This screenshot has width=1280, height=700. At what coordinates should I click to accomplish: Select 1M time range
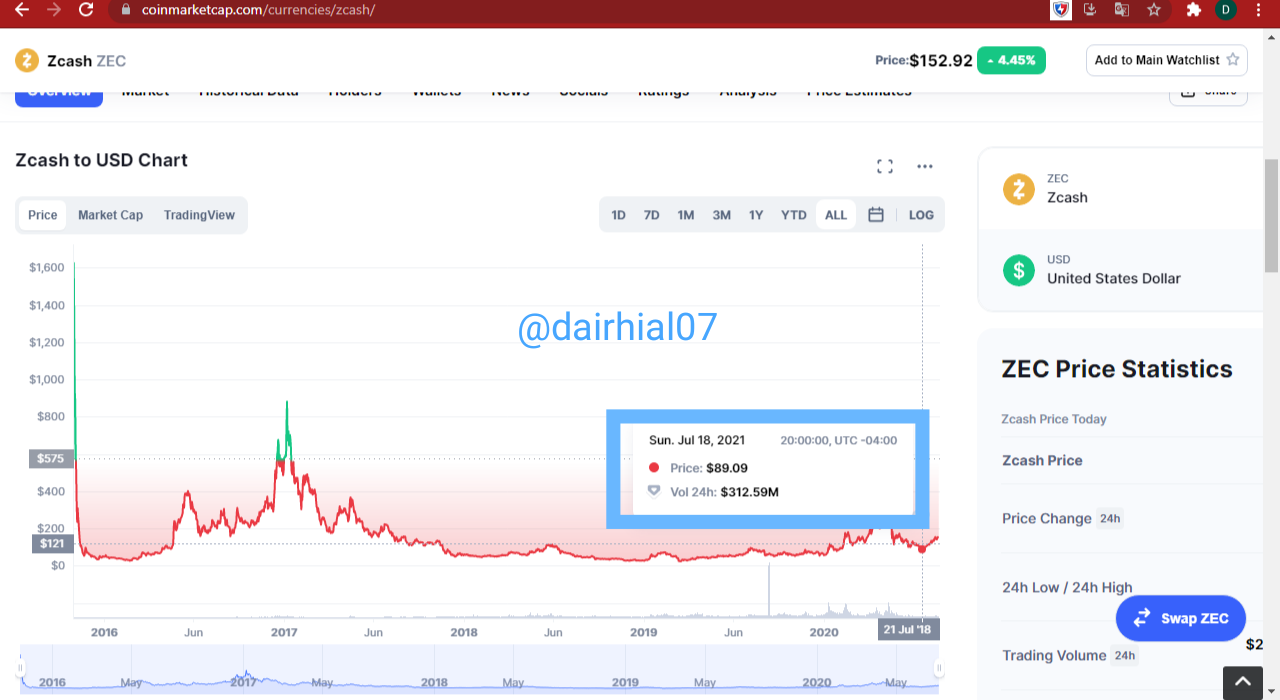(x=685, y=215)
